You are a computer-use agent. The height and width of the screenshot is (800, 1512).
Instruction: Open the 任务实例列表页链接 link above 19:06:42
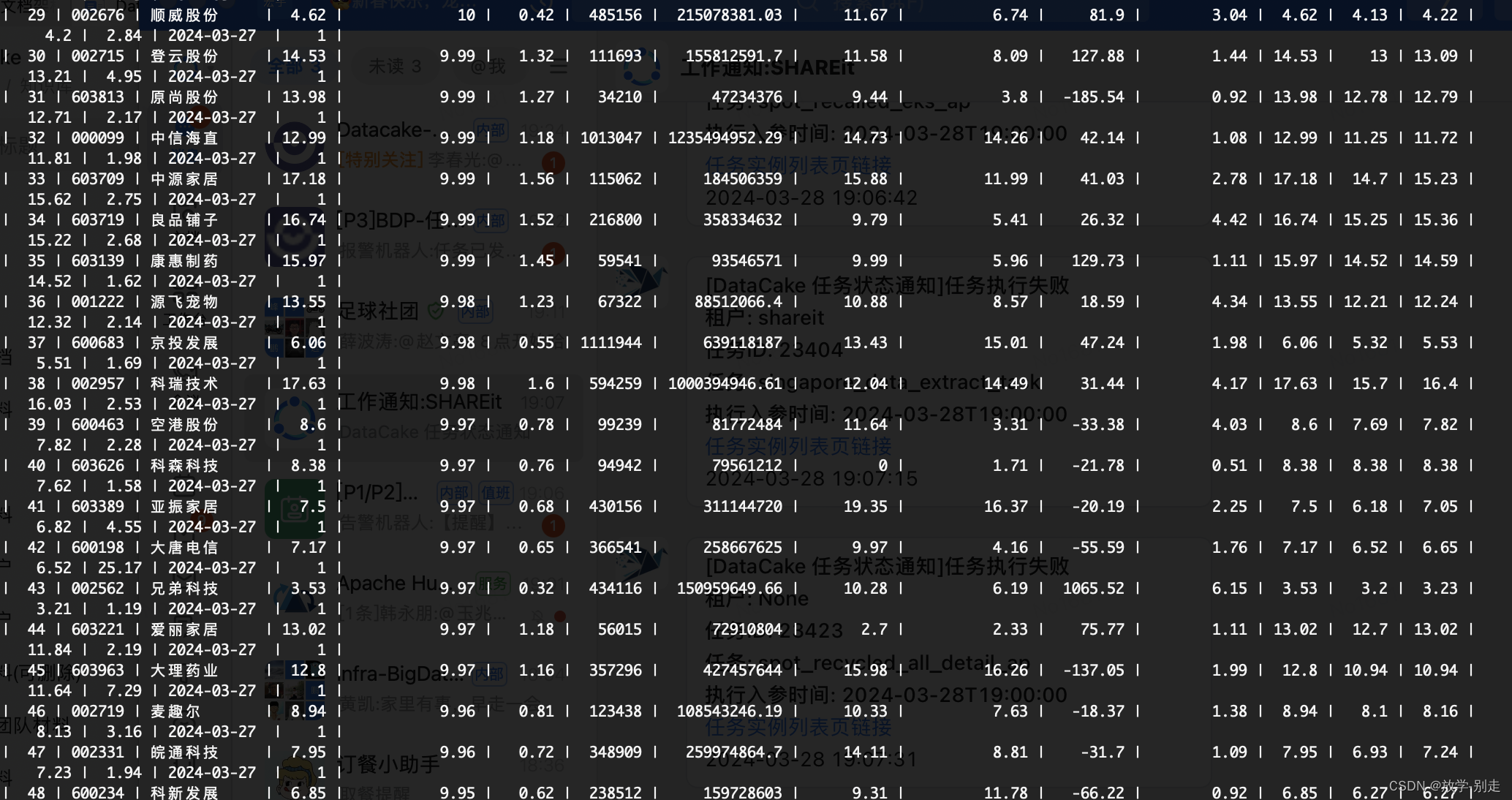coord(798,165)
